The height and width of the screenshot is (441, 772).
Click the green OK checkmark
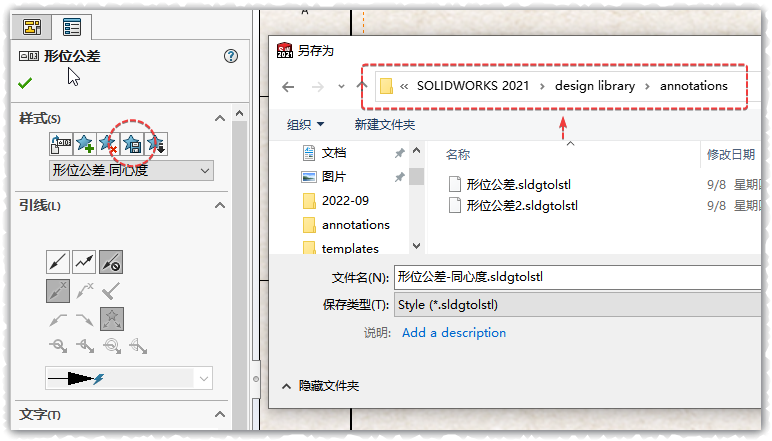pos(25,83)
